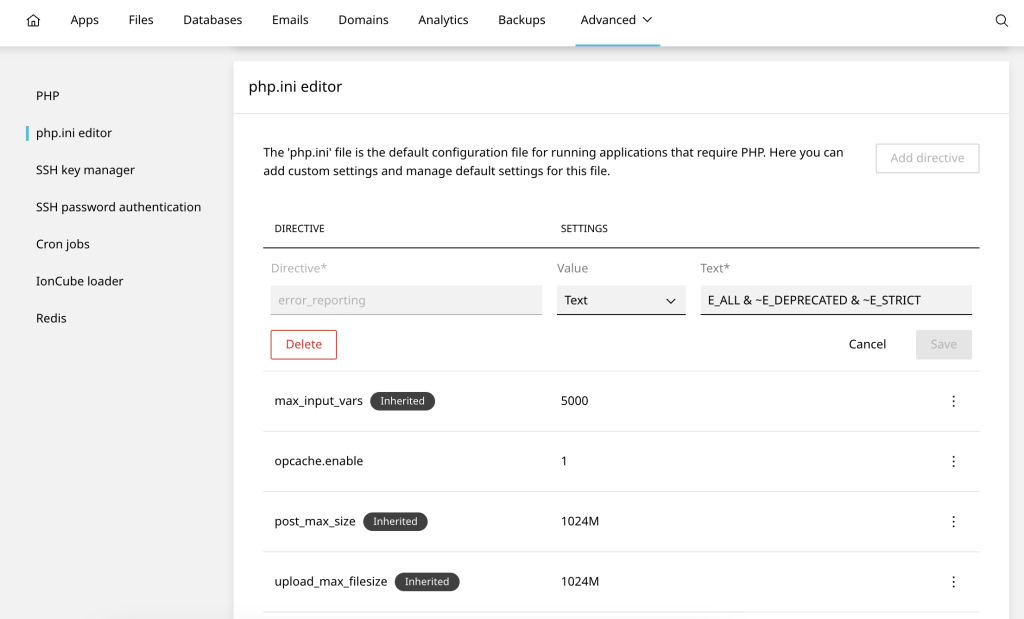View the Analytics tab

(x=443, y=20)
